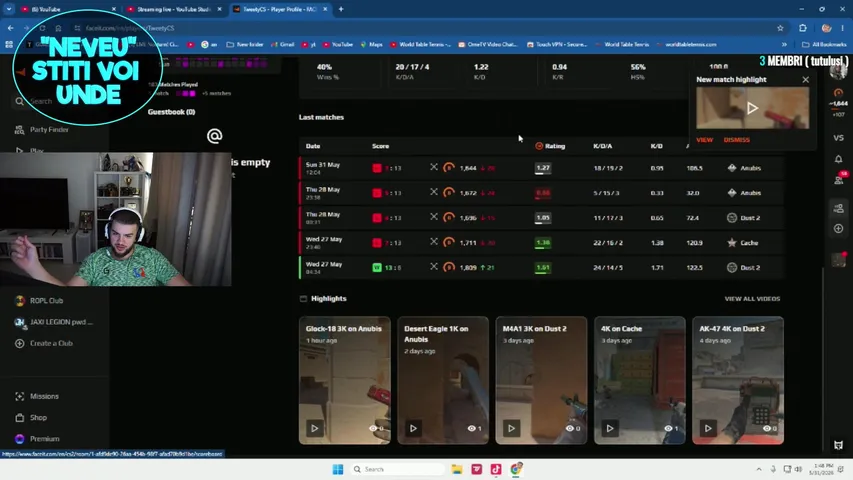This screenshot has width=853, height=480.
Task: Click the orange ELO level icon in right sidebar
Action: pyautogui.click(x=838, y=93)
